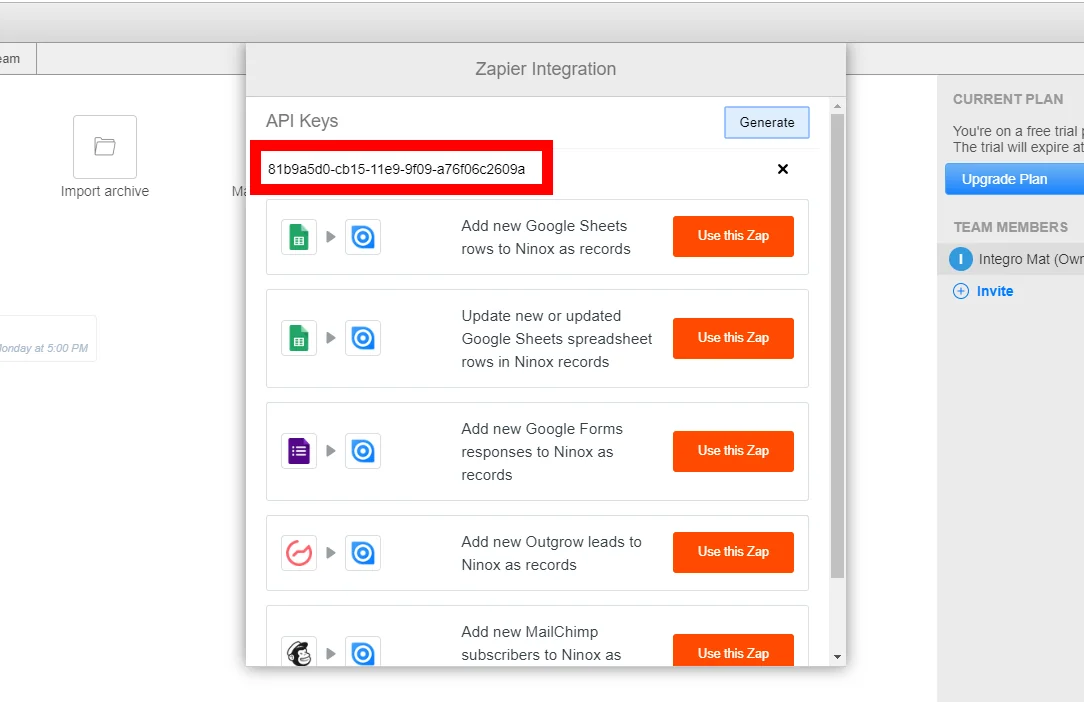
Task: Delete the API key with the X icon
Action: [783, 169]
